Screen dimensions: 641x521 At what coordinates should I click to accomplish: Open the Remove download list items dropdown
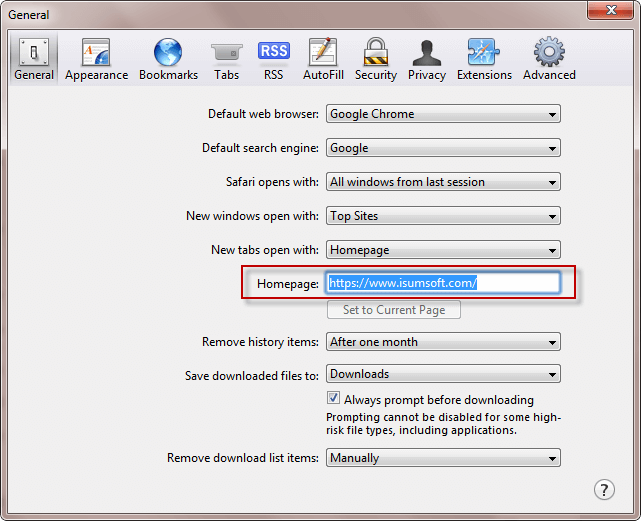443,458
